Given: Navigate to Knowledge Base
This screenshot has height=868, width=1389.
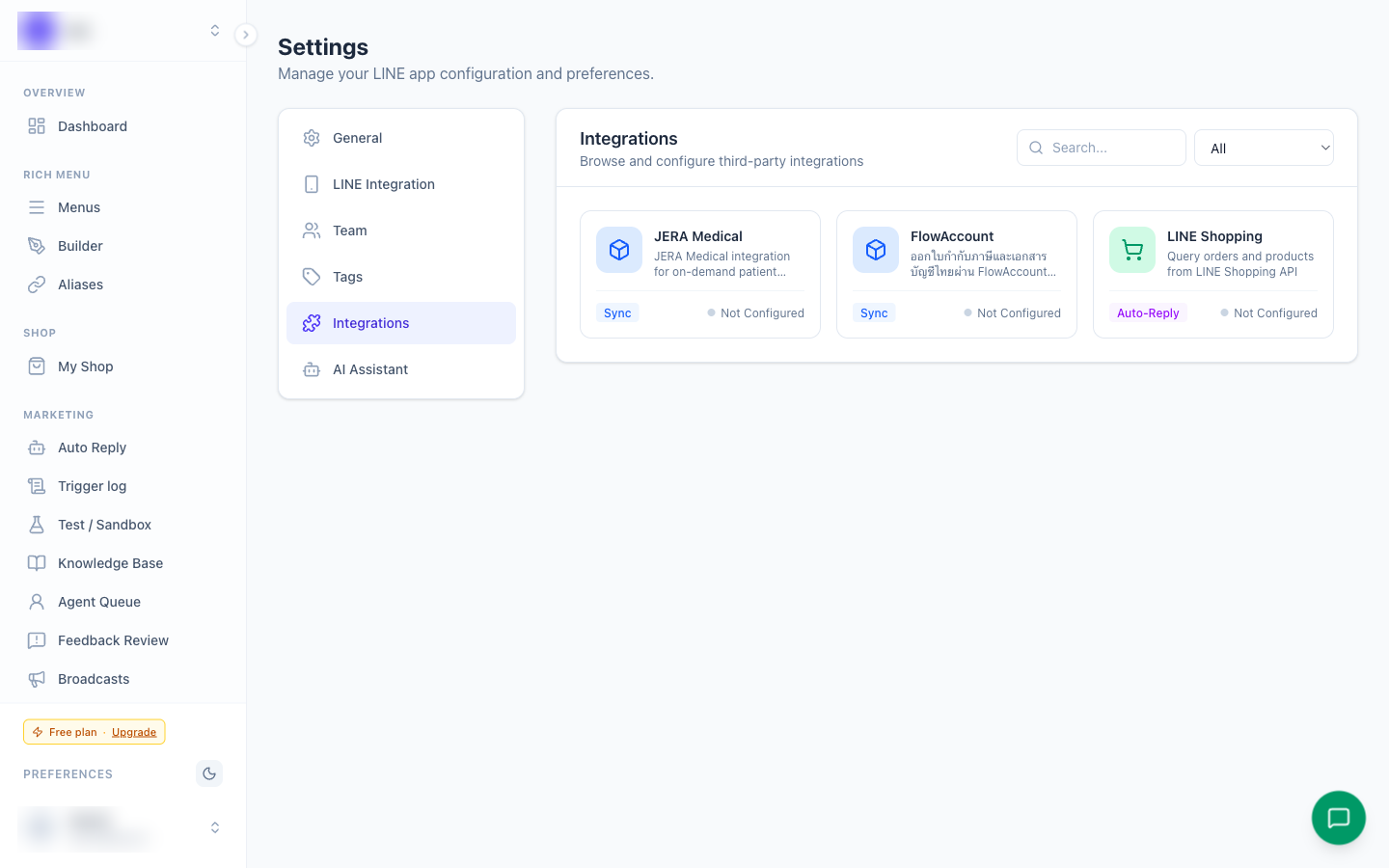Looking at the screenshot, I should pos(123,563).
